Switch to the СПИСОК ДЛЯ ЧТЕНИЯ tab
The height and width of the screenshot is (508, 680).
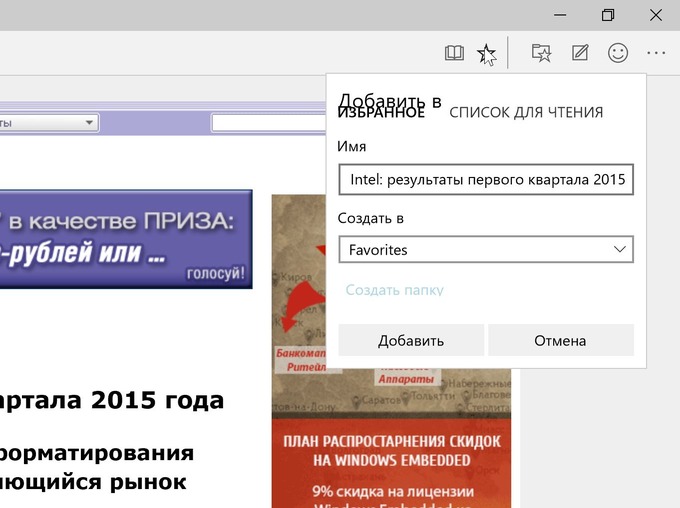point(526,112)
